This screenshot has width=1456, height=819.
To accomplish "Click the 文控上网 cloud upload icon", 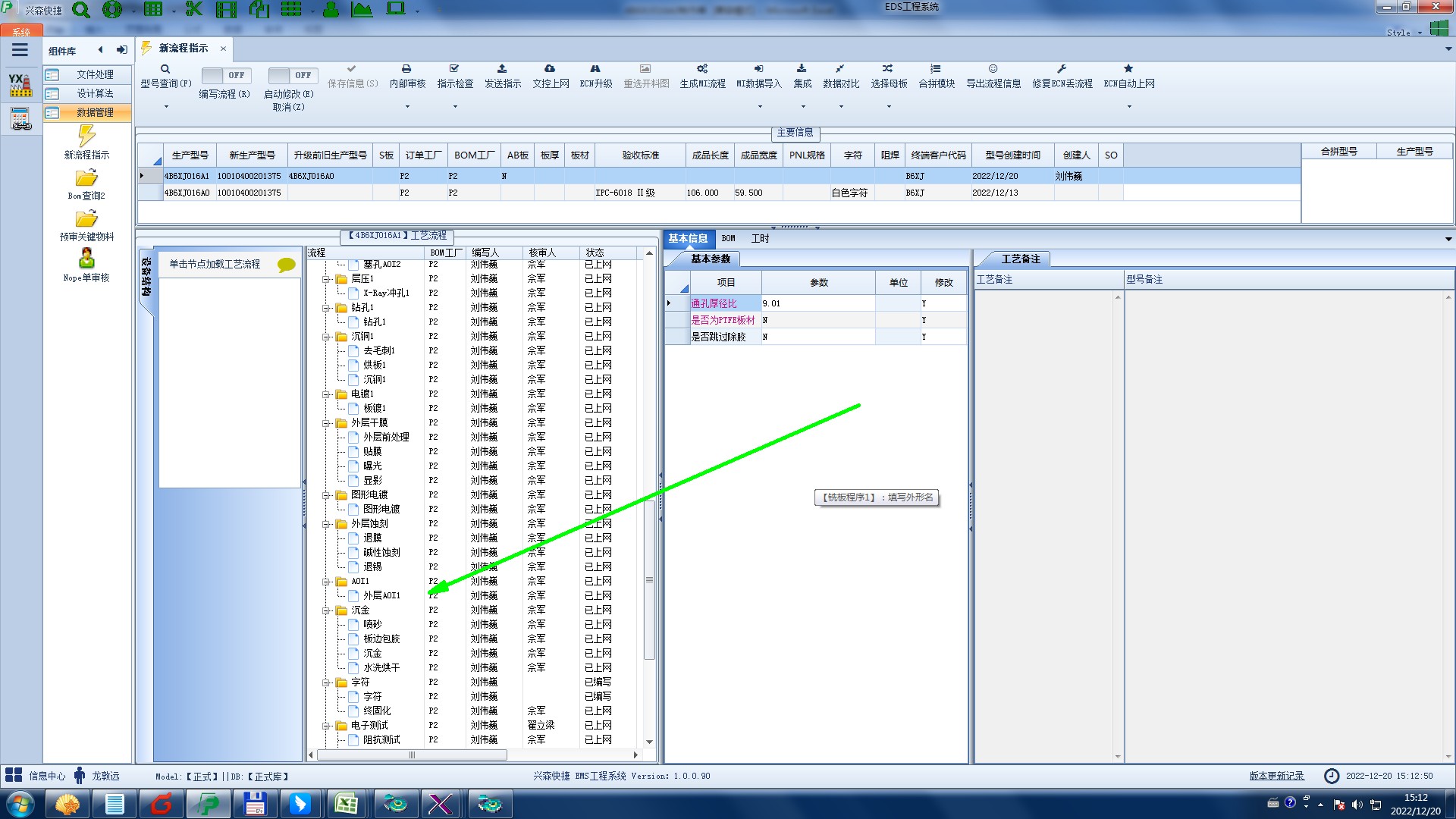I will (x=550, y=69).
